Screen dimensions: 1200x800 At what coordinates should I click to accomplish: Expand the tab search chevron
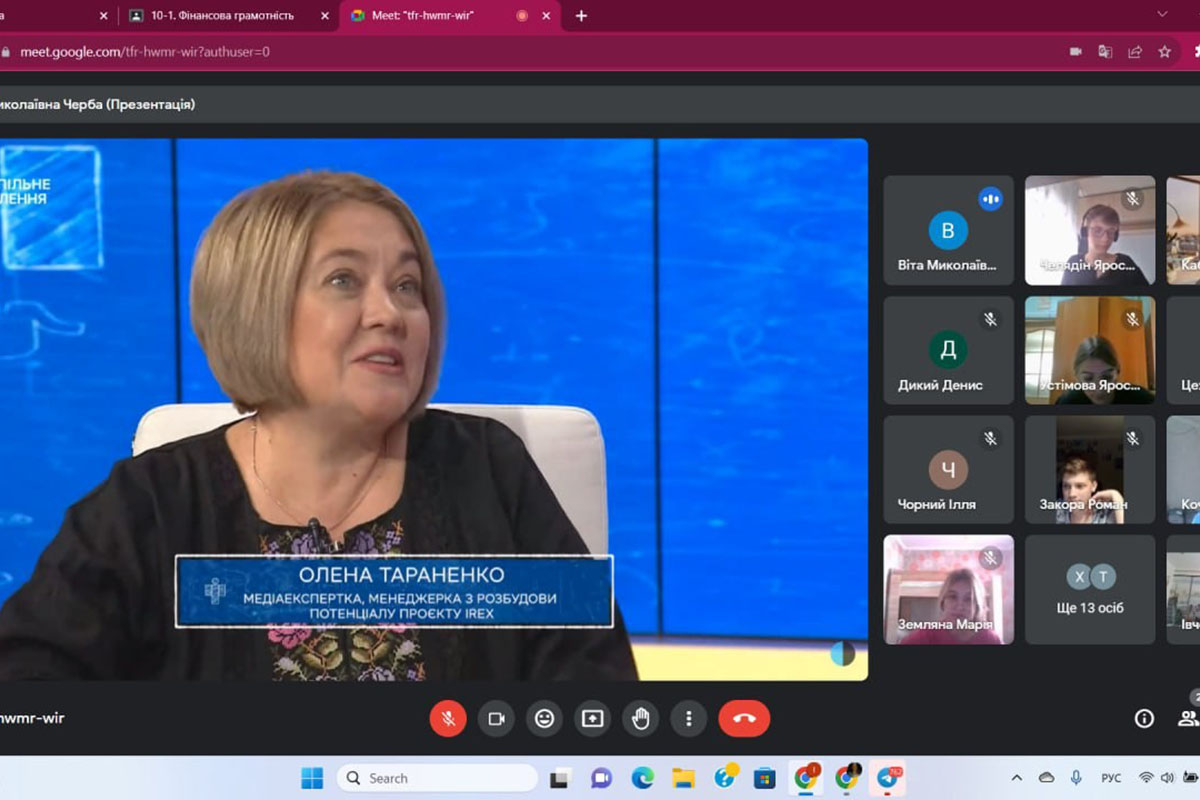coord(1162,15)
